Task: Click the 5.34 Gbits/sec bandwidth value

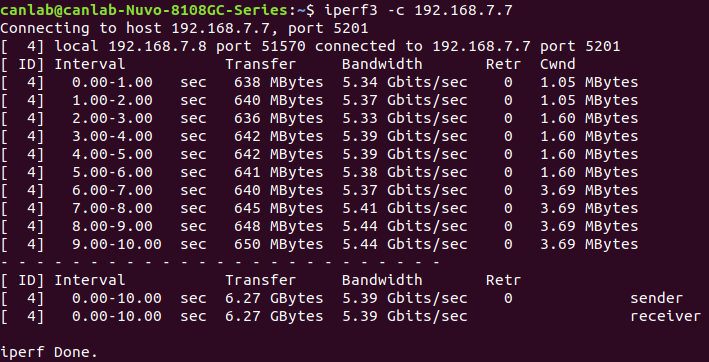Action: (x=404, y=82)
